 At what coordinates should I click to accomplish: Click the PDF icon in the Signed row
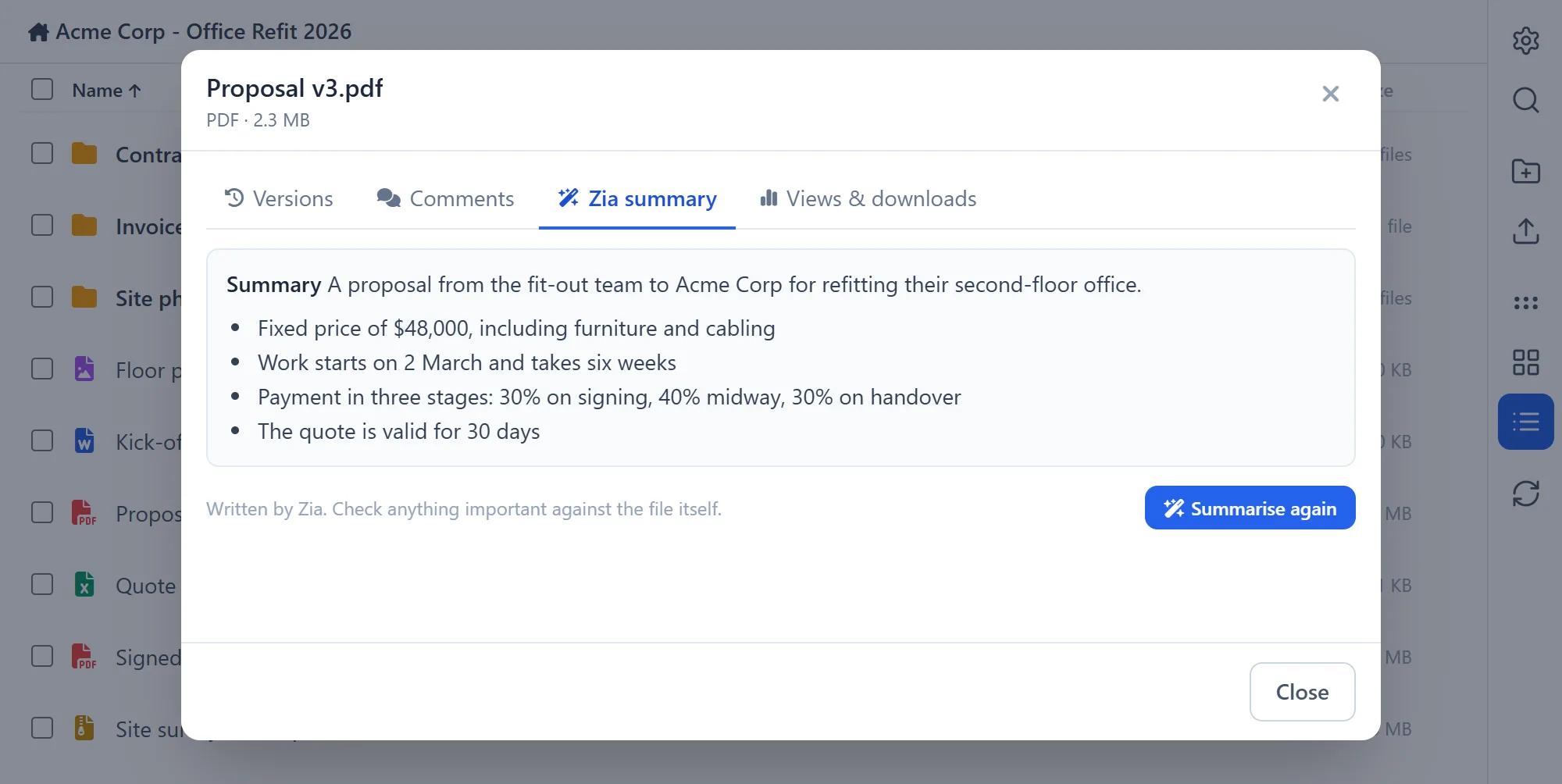(84, 656)
